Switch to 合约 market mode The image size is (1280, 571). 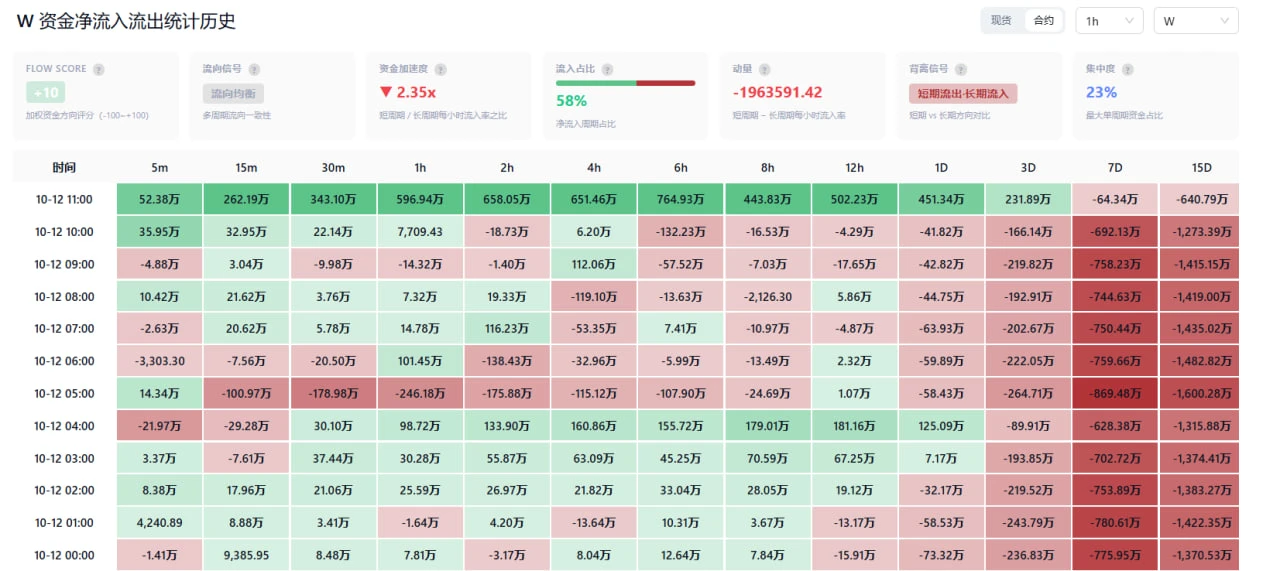(1044, 20)
